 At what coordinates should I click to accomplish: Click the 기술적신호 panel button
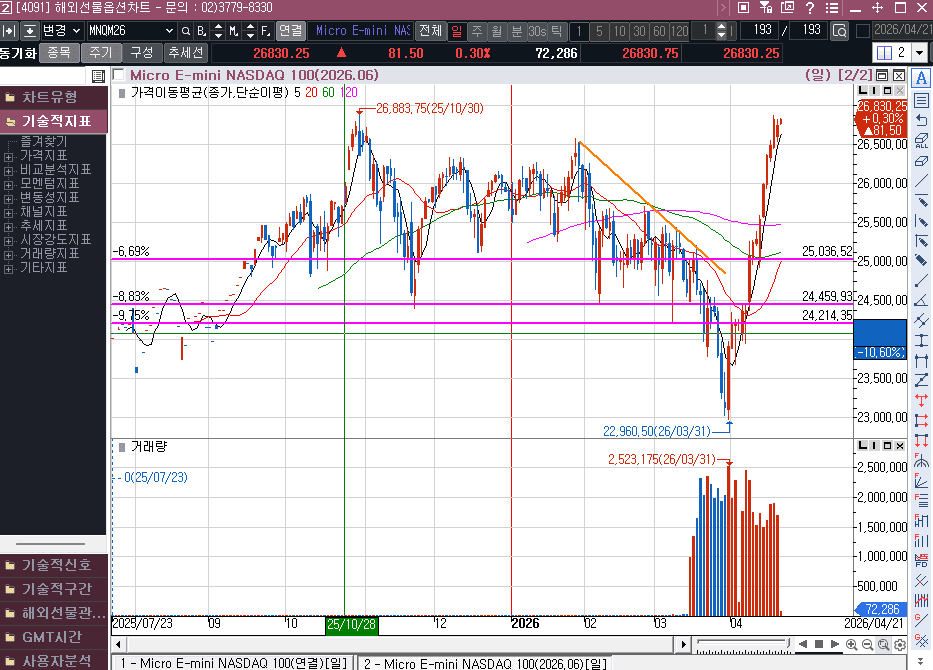click(x=56, y=565)
